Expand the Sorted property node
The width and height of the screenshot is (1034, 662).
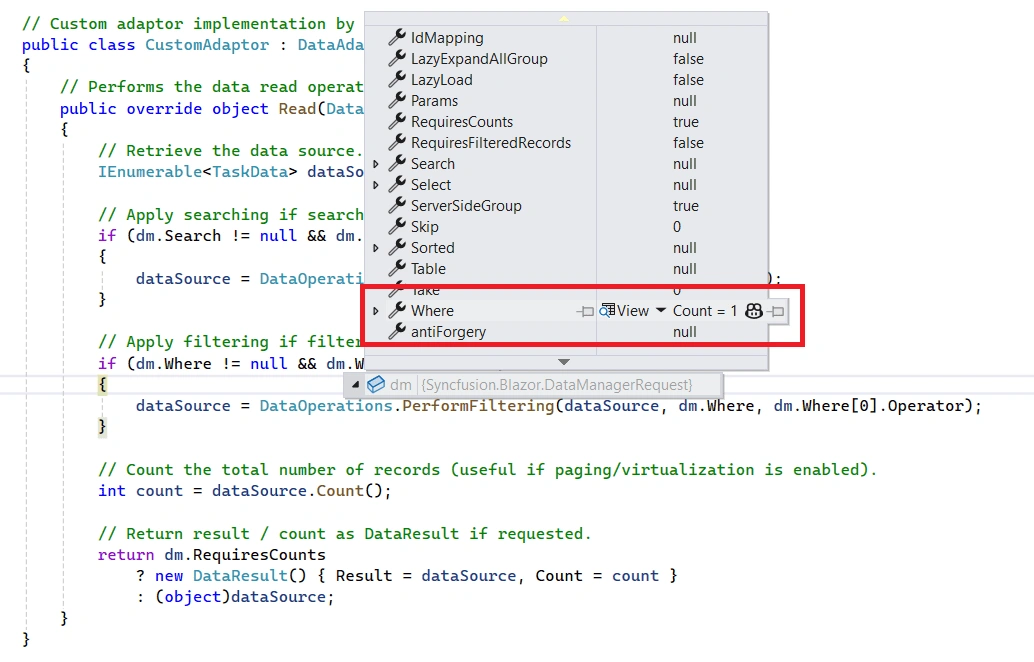coord(376,248)
